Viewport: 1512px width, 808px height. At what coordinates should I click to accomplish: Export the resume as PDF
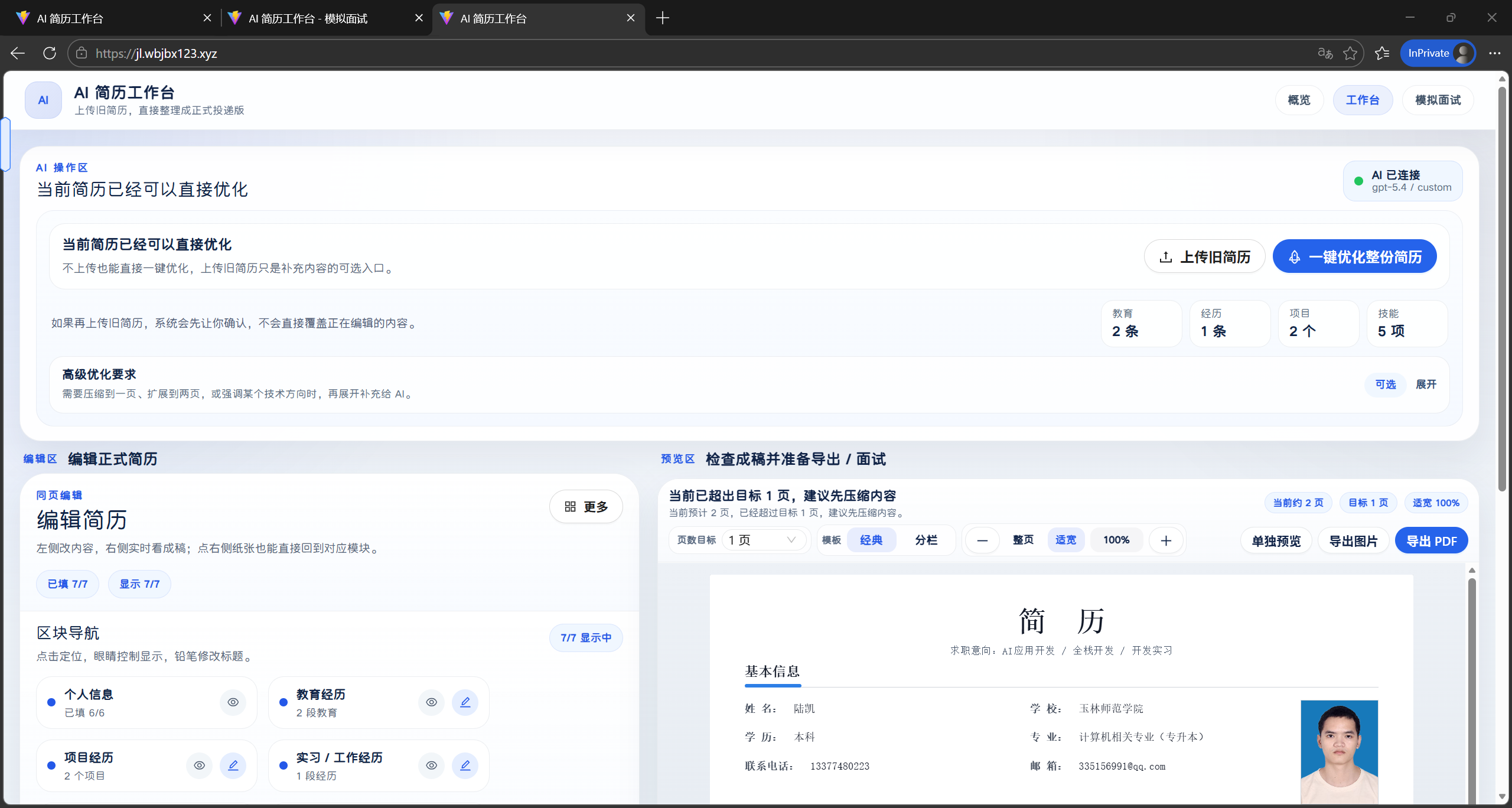pos(1431,540)
